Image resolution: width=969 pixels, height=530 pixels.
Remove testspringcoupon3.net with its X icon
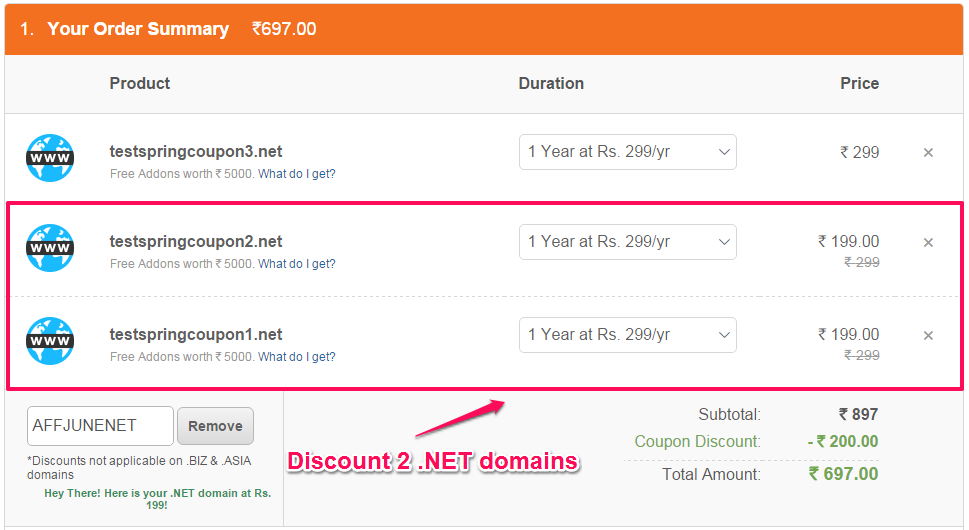tap(928, 153)
